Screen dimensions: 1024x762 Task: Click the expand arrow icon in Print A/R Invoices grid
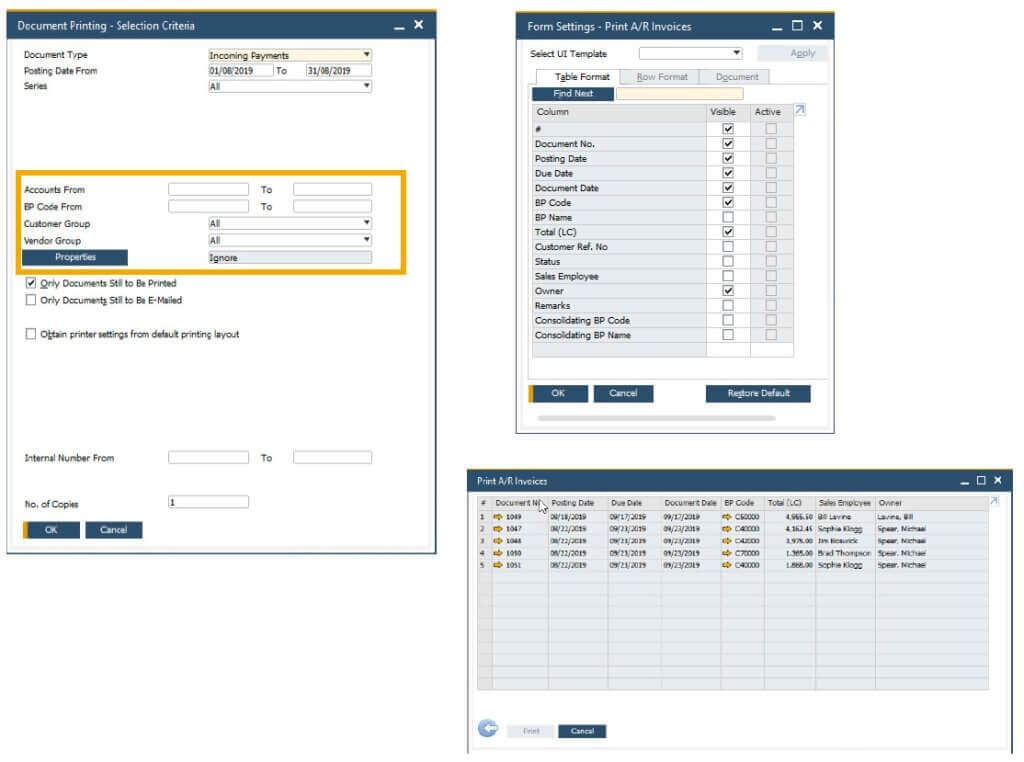pyautogui.click(x=994, y=501)
